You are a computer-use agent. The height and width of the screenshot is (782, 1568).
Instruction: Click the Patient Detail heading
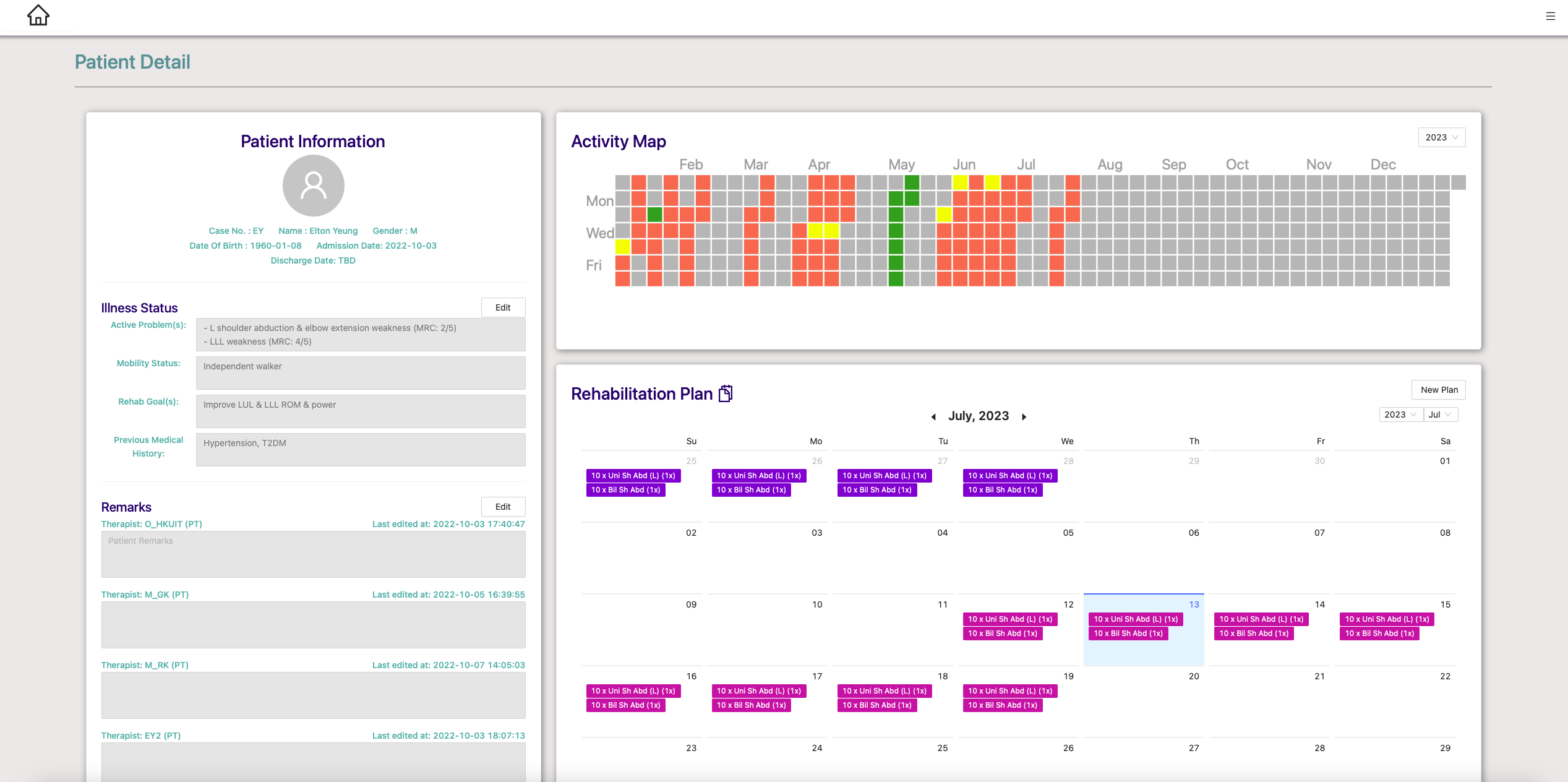132,62
